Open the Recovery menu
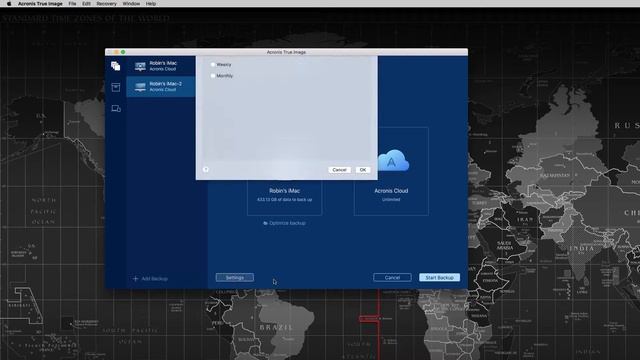This screenshot has height=360, width=640. coord(107,3)
